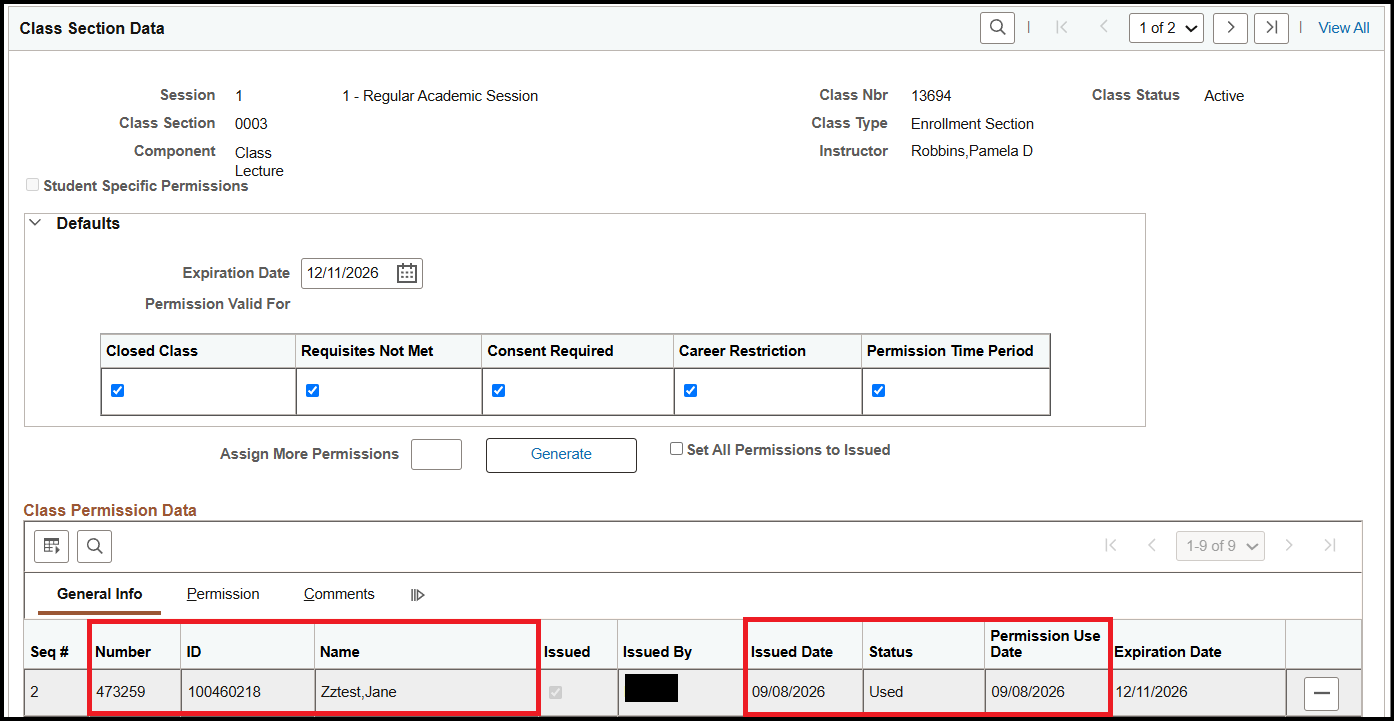This screenshot has width=1394, height=721.
Task: Jump to last class section record arrow
Action: [1271, 28]
